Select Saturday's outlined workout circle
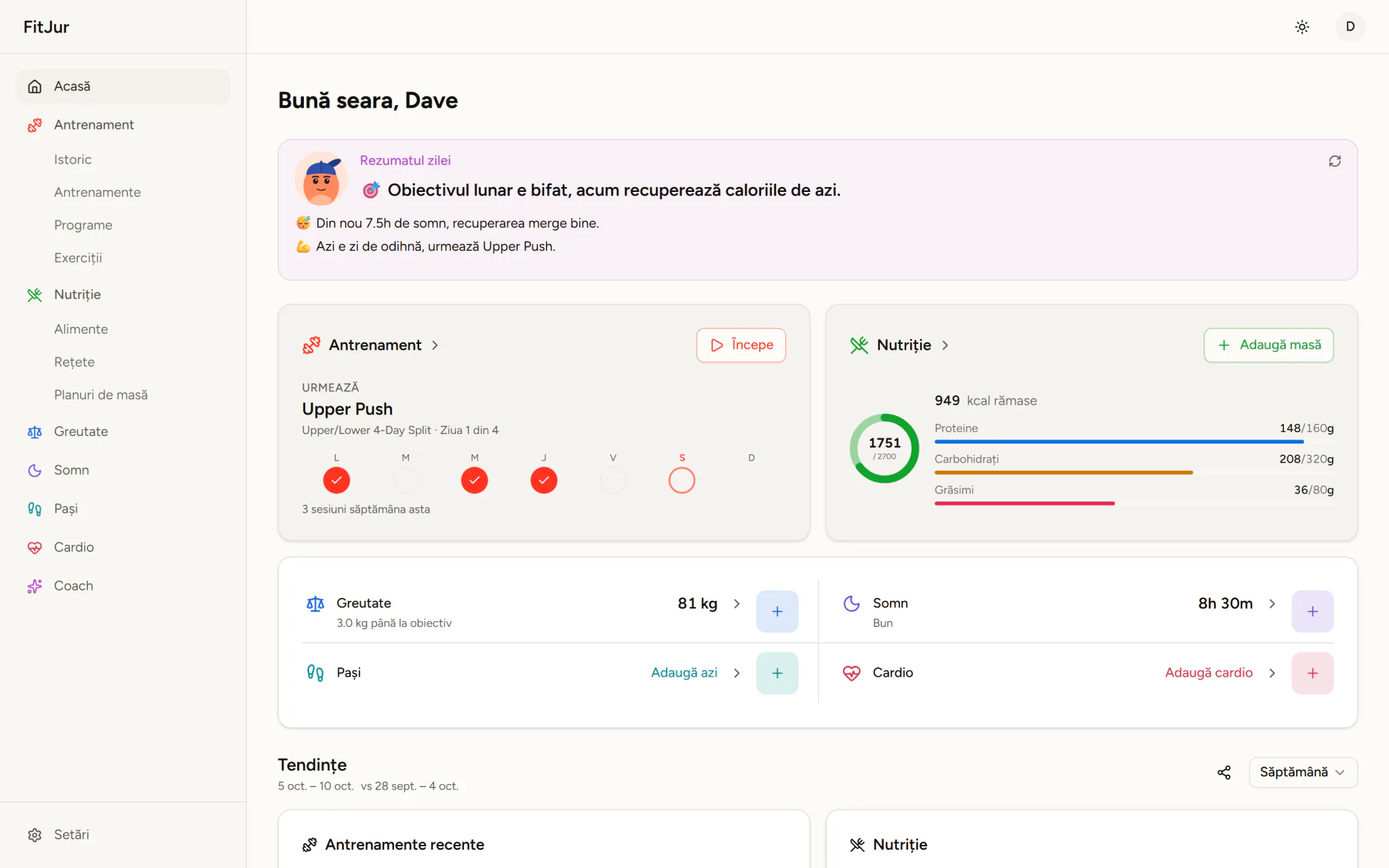This screenshot has height=868, width=1389. pyautogui.click(x=682, y=480)
